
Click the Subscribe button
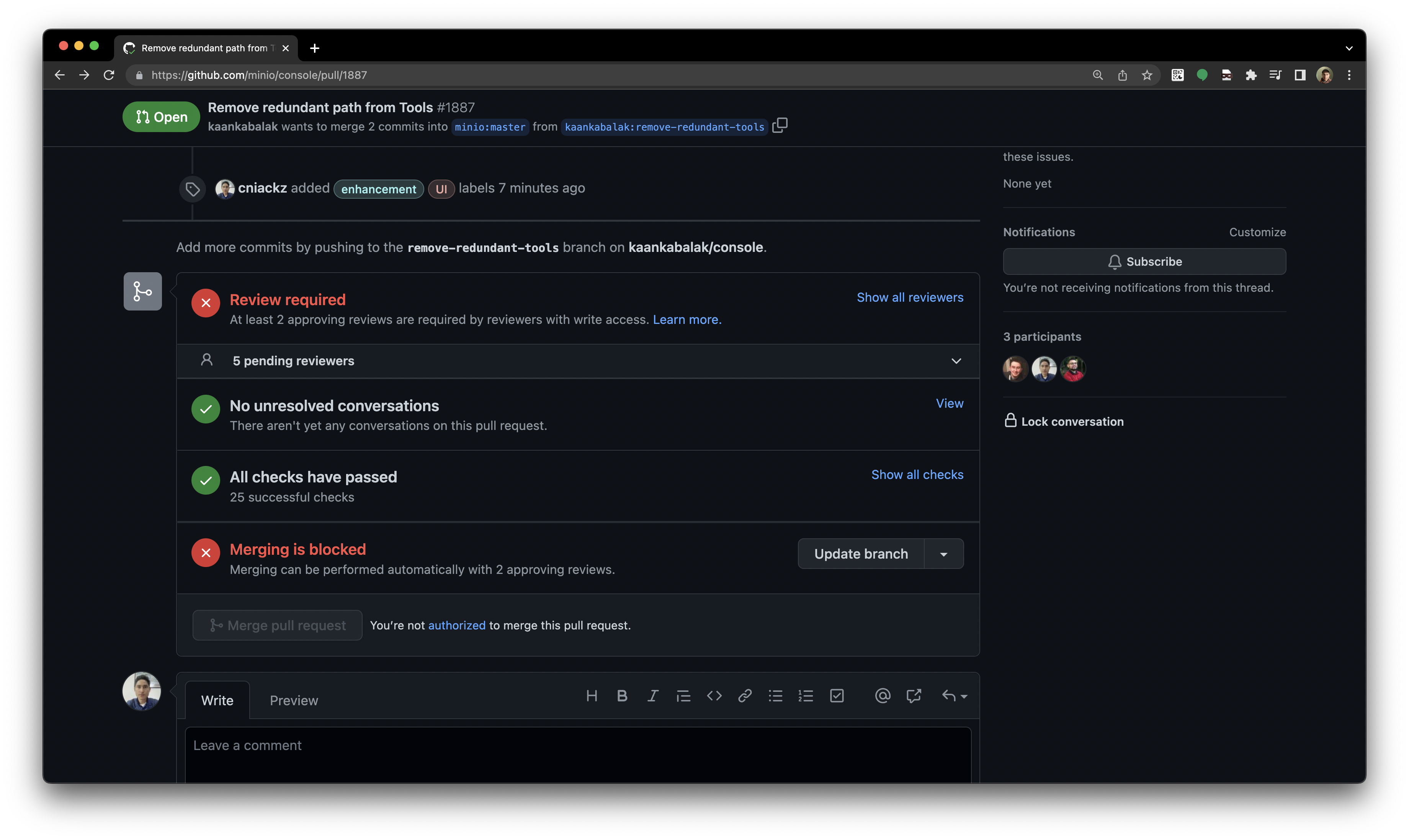(1144, 261)
